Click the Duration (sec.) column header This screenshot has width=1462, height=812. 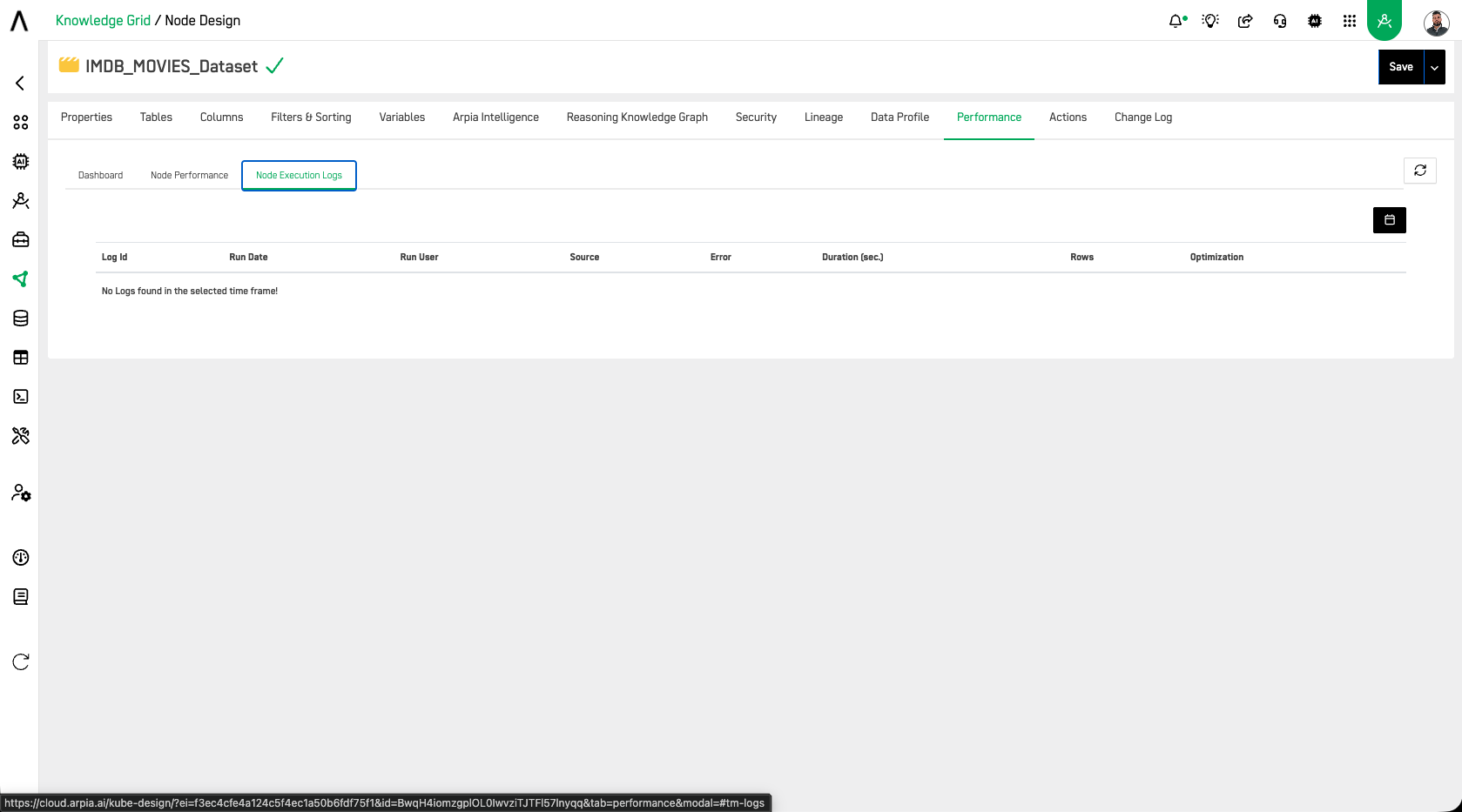[852, 258]
